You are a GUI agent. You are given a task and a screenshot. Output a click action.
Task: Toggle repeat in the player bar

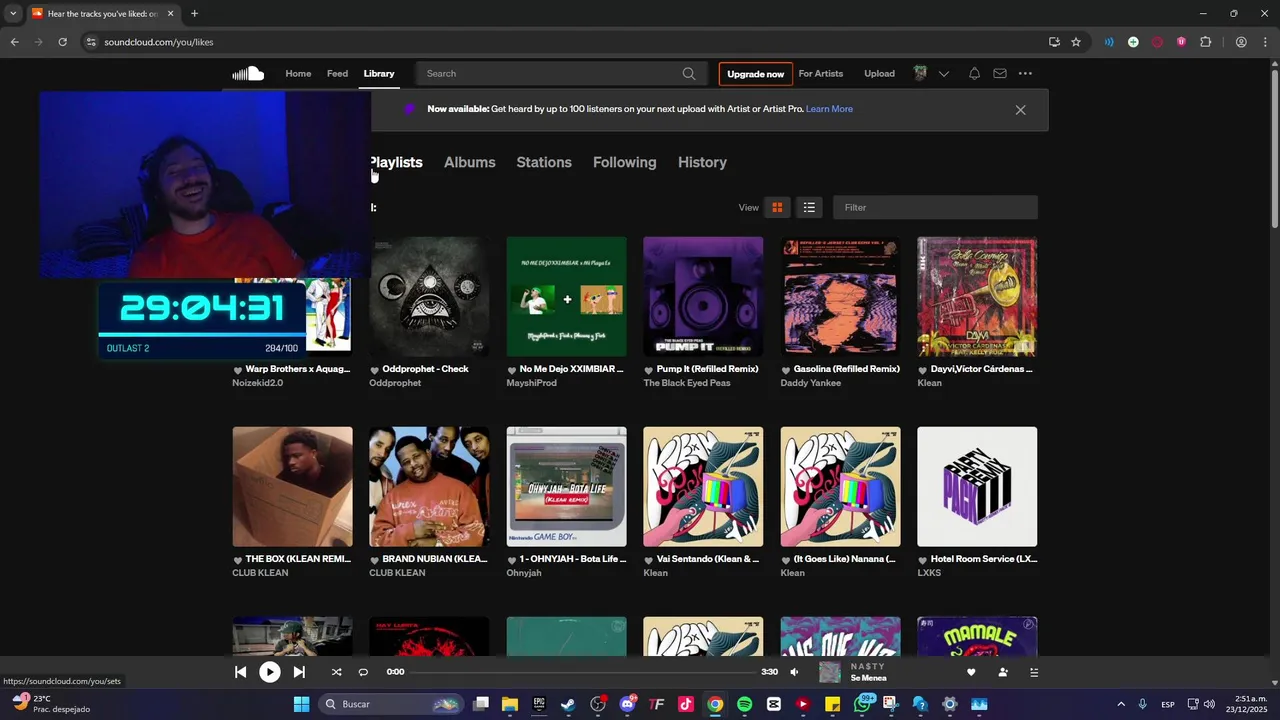point(363,672)
